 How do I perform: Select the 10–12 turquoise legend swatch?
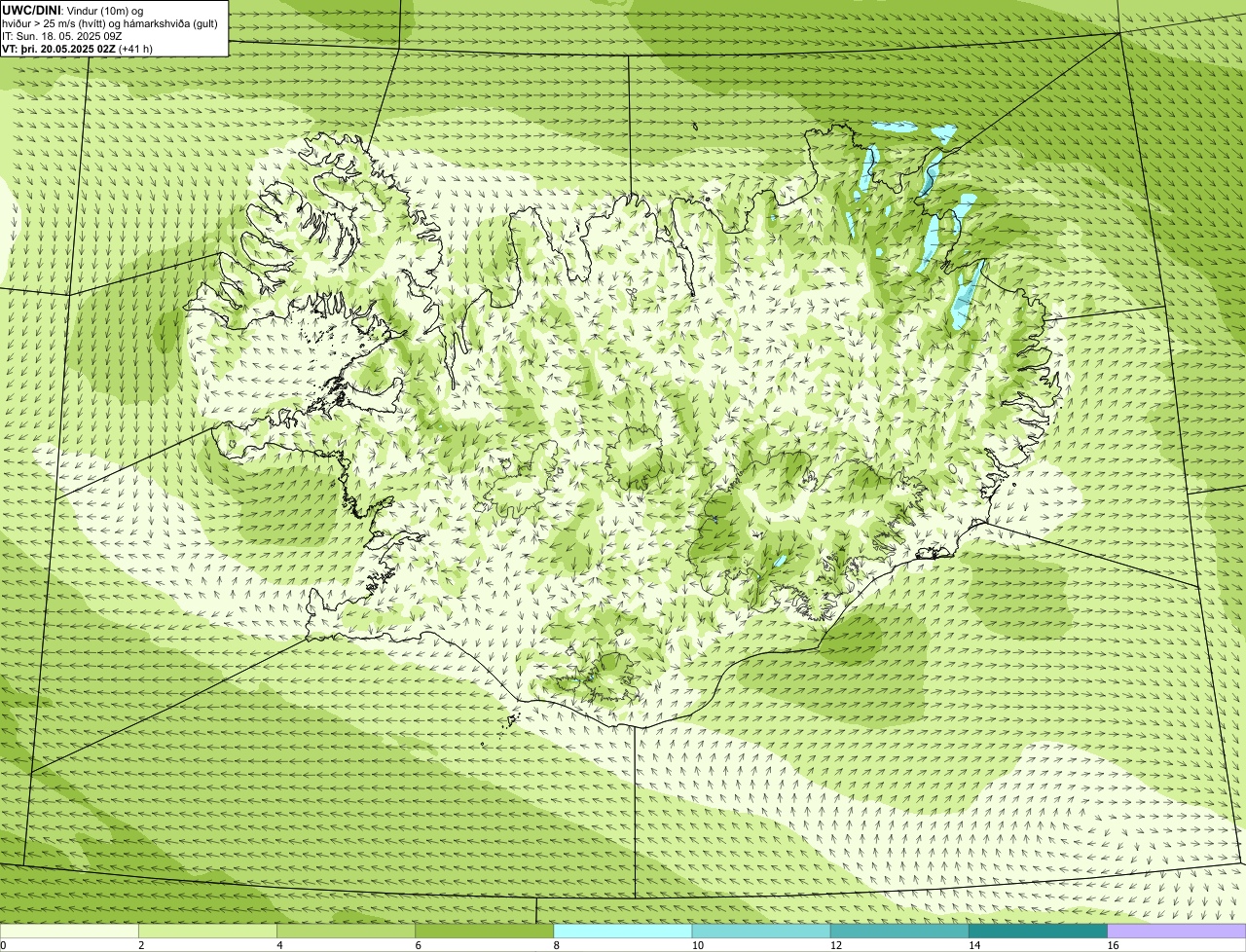[x=761, y=932]
